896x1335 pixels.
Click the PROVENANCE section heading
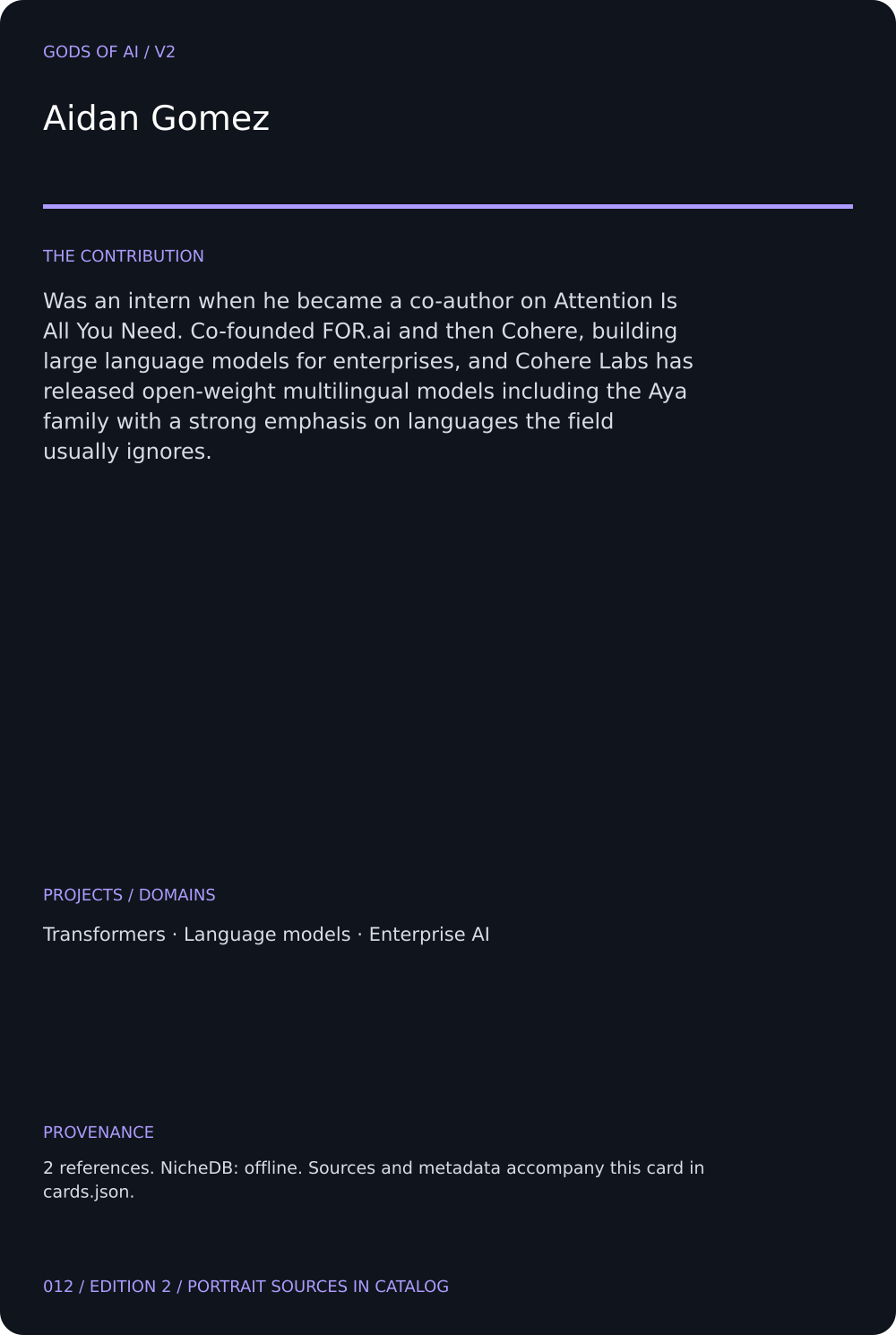pyautogui.click(x=99, y=1133)
